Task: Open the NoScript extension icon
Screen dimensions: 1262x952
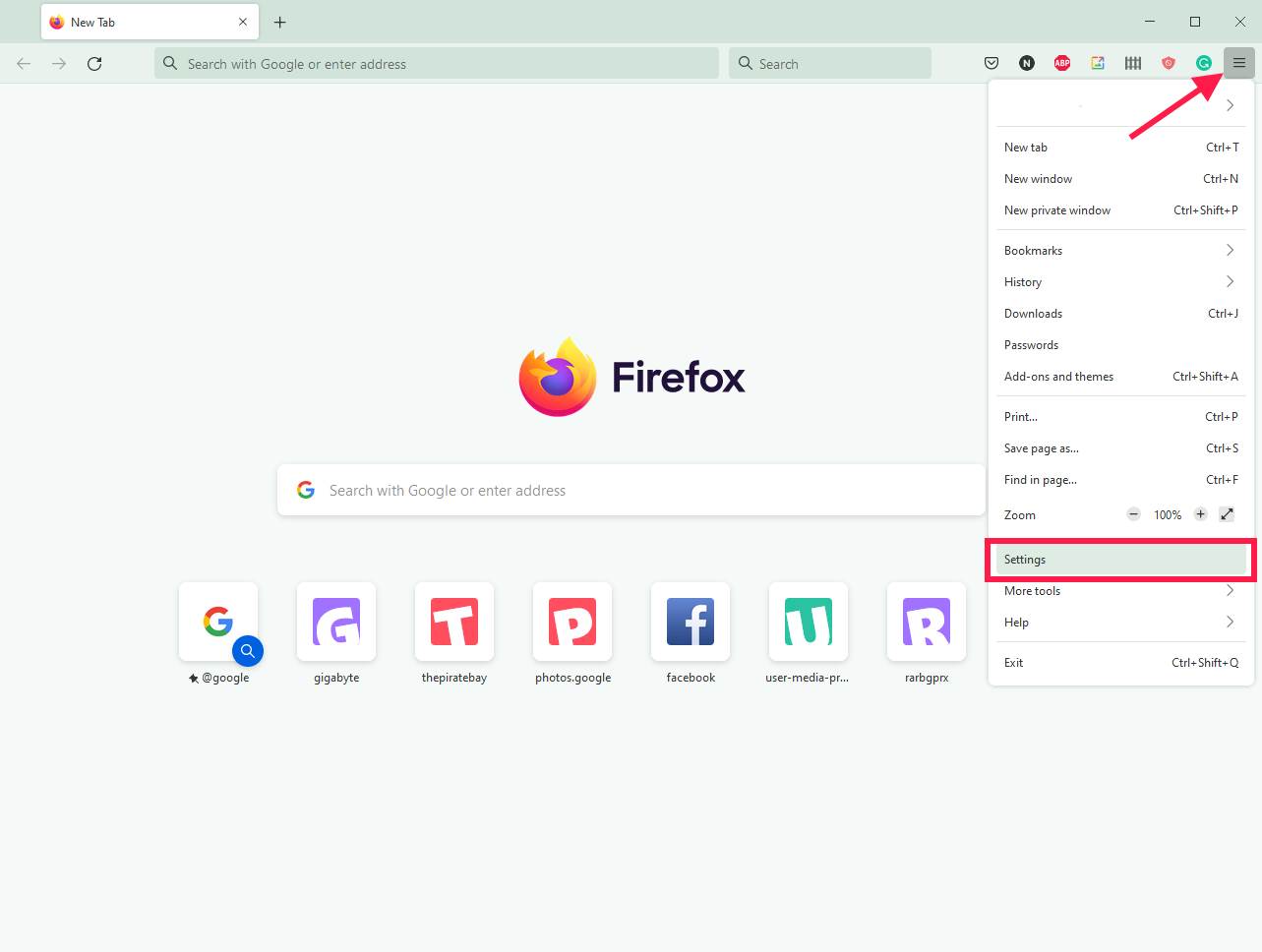Action: point(1026,63)
